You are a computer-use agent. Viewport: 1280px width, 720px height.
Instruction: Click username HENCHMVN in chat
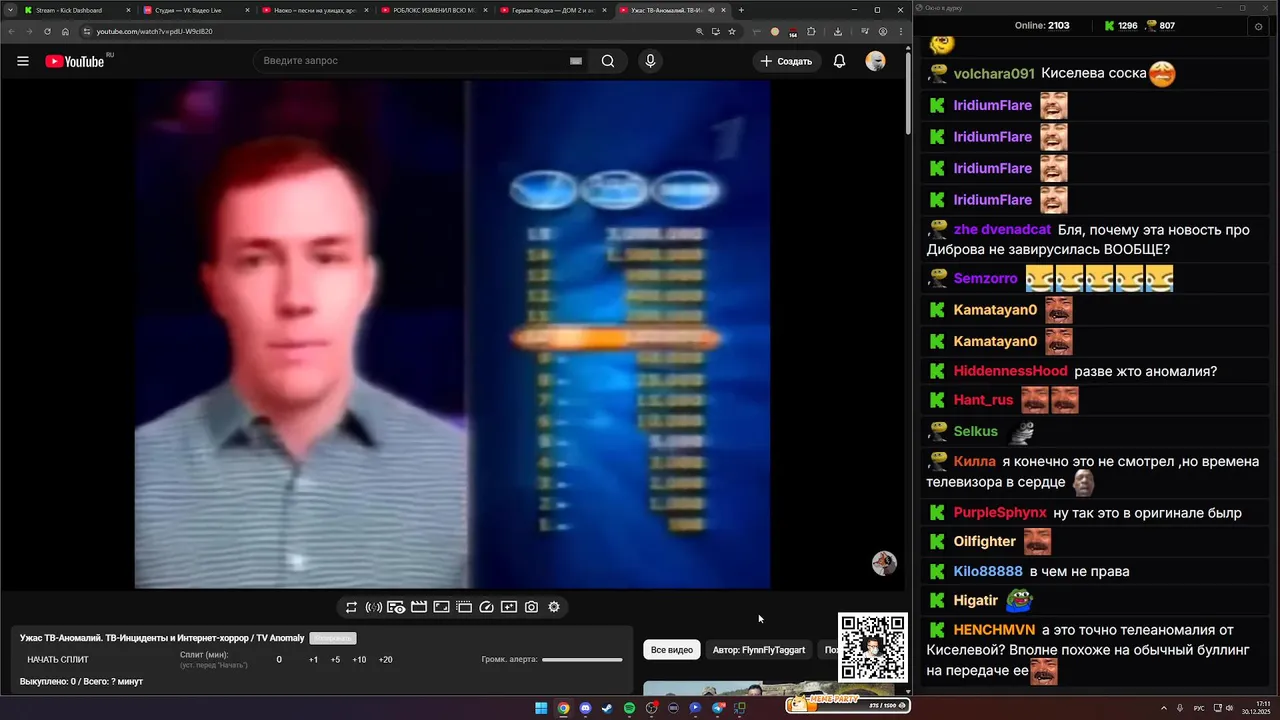coord(994,630)
